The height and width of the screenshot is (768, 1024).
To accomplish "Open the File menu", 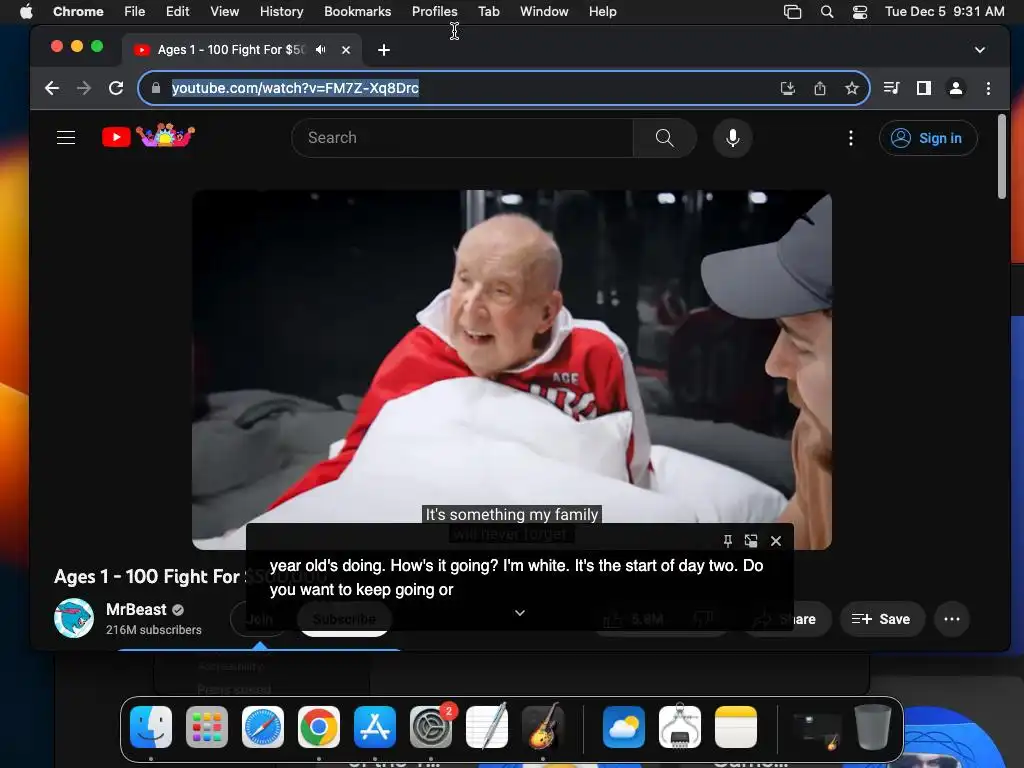I will (135, 11).
